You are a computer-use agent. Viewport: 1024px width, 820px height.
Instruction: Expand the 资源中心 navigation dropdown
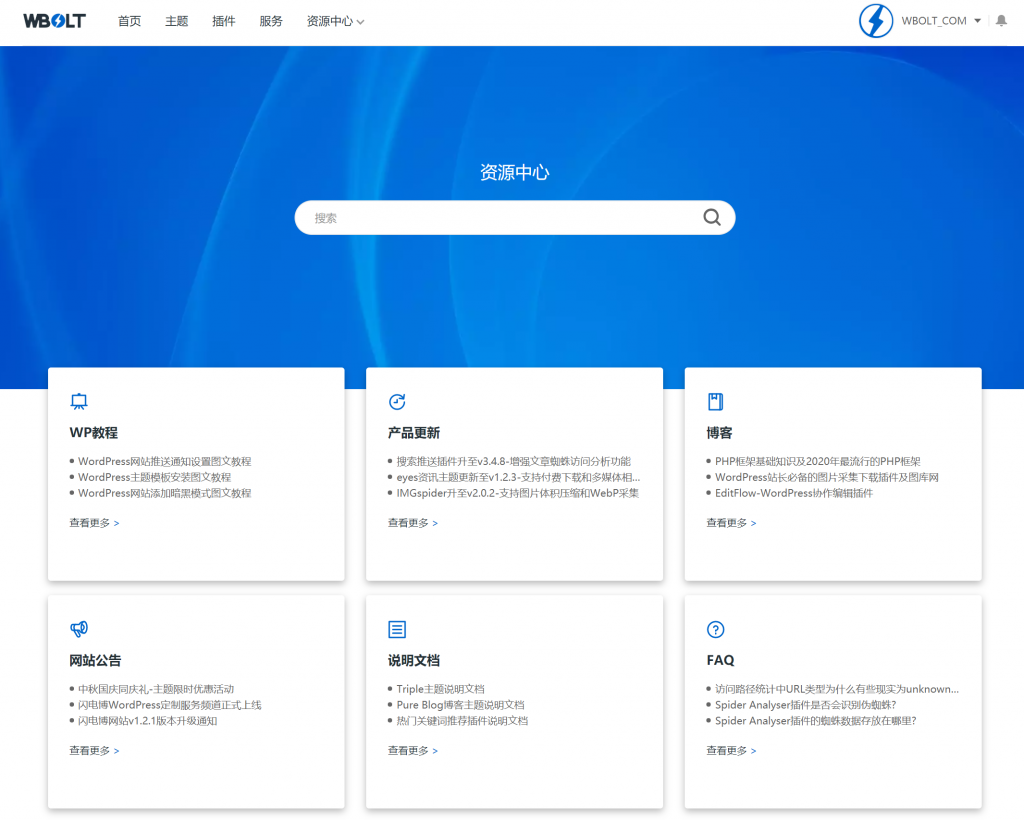point(335,20)
